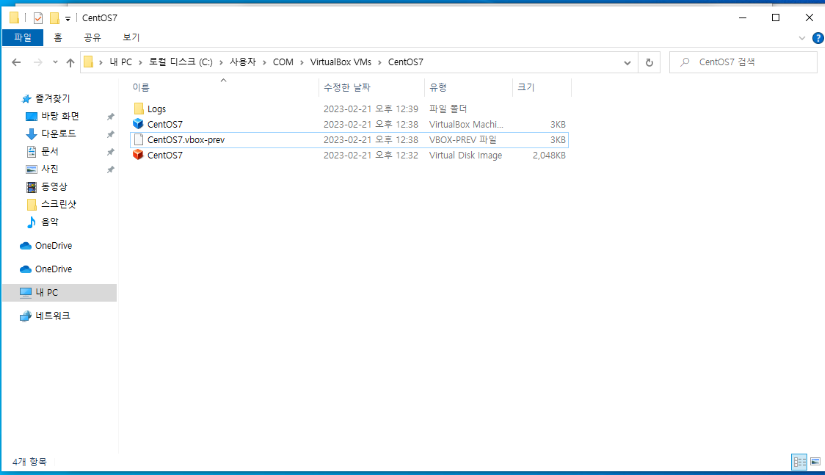825x475 pixels.
Task: Open the 공유 ribbon tab
Action: (93, 37)
